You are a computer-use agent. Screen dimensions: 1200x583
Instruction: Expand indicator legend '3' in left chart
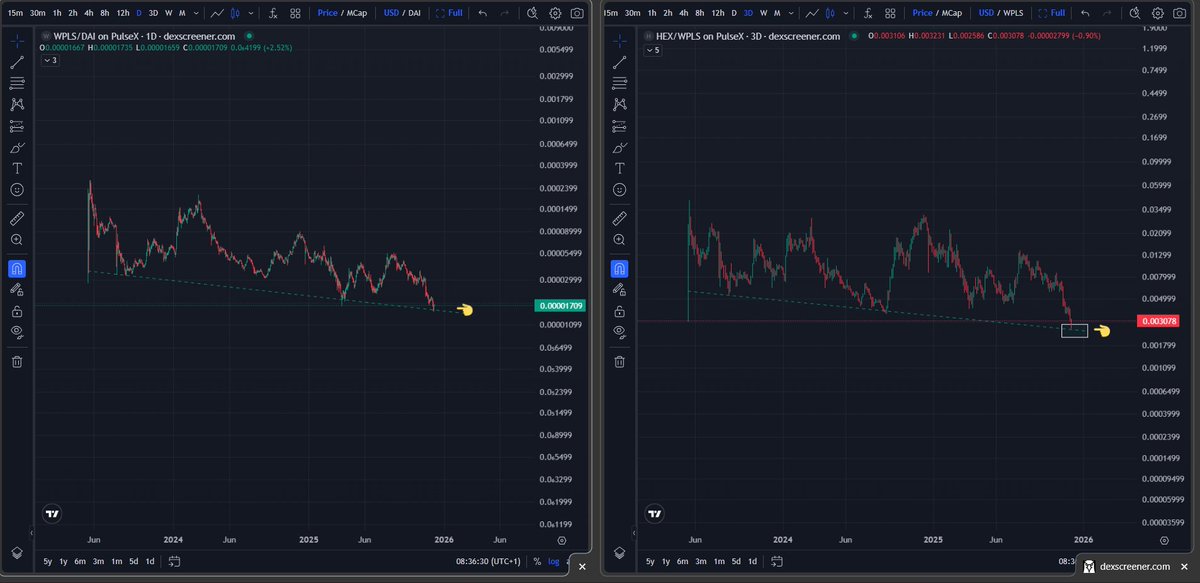click(x=51, y=61)
